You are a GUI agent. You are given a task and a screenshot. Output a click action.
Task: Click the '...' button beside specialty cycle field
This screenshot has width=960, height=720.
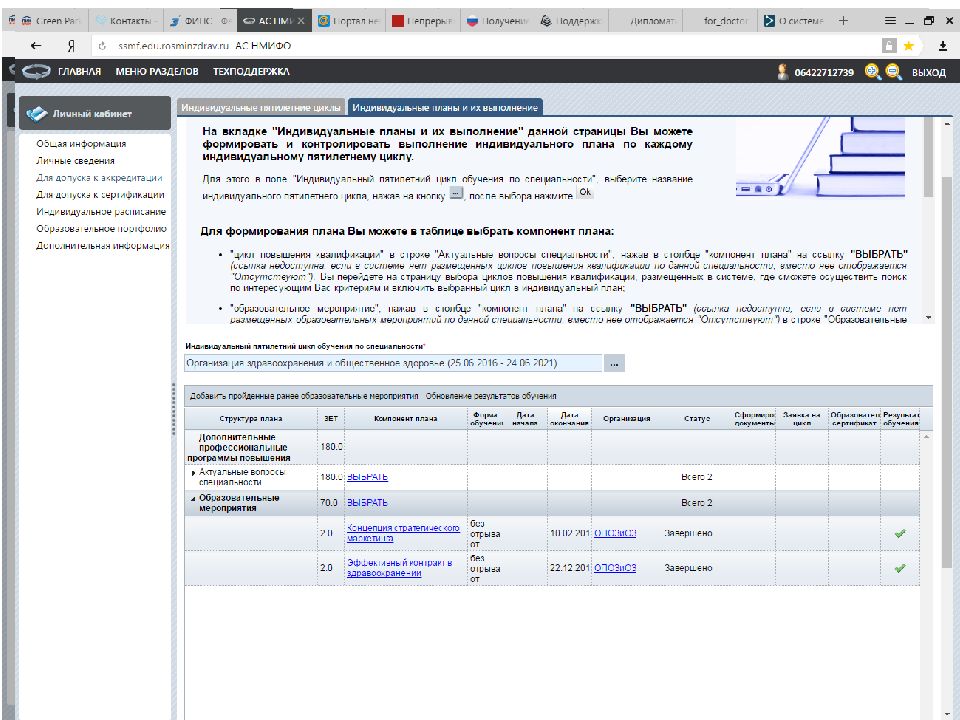coord(614,363)
